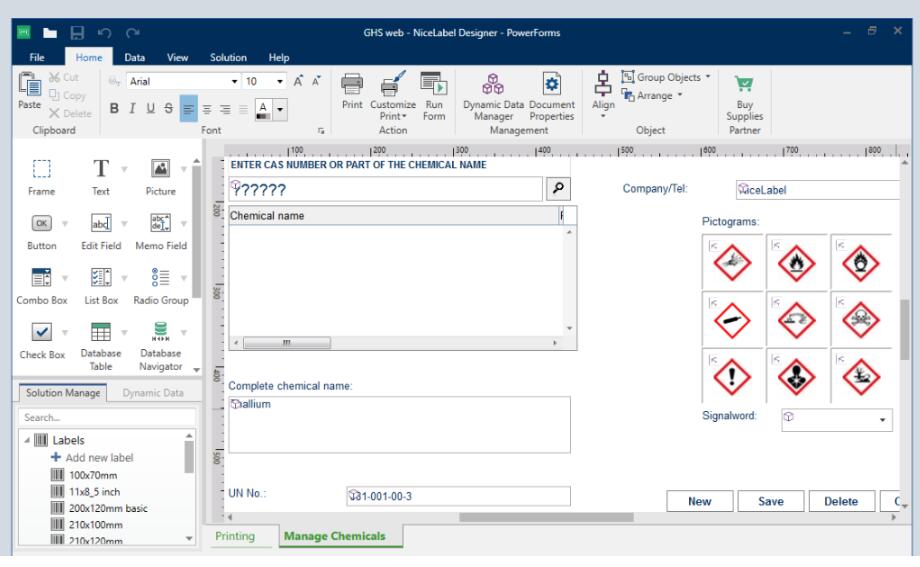Open the Print action
Viewport: 920px width, 567px height.
(x=352, y=91)
